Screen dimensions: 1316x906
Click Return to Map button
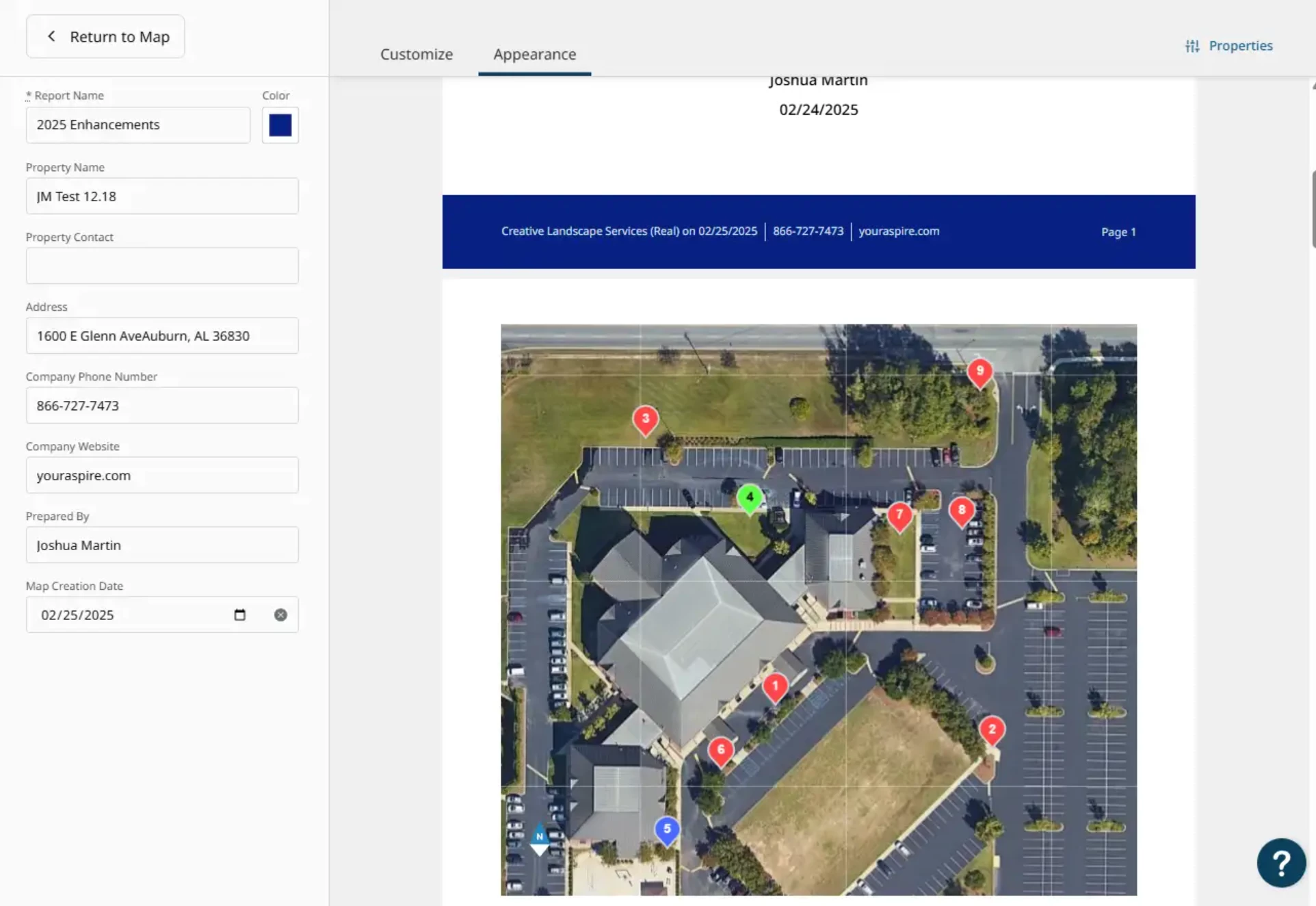105,37
